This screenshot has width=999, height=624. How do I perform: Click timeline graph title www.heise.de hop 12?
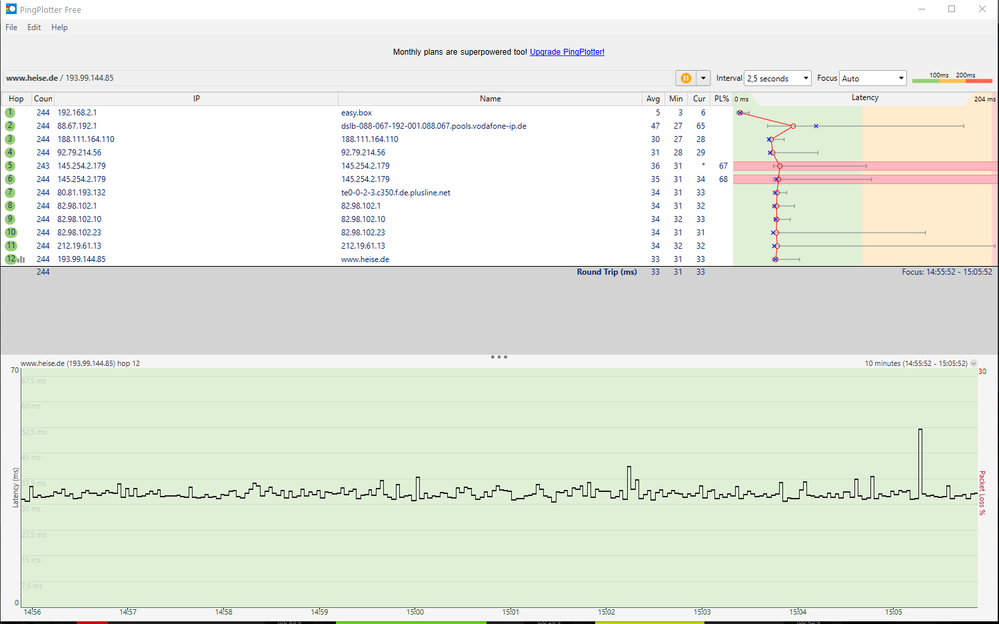[x=80, y=363]
